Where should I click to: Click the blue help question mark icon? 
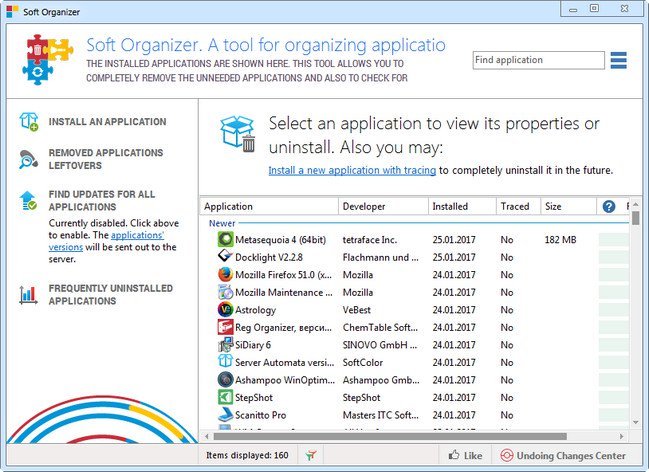pos(608,207)
